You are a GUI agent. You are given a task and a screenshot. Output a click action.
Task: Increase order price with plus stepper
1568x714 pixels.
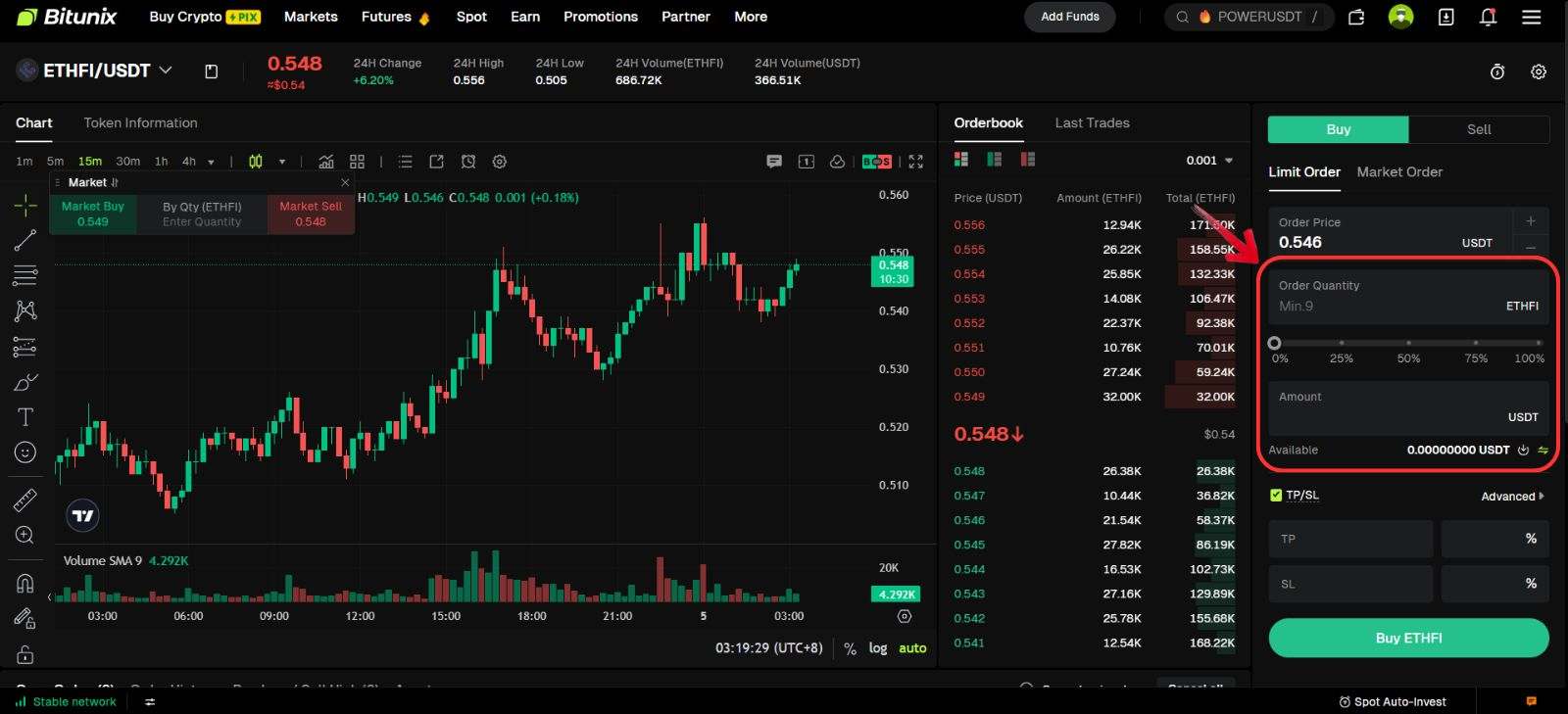(x=1531, y=220)
